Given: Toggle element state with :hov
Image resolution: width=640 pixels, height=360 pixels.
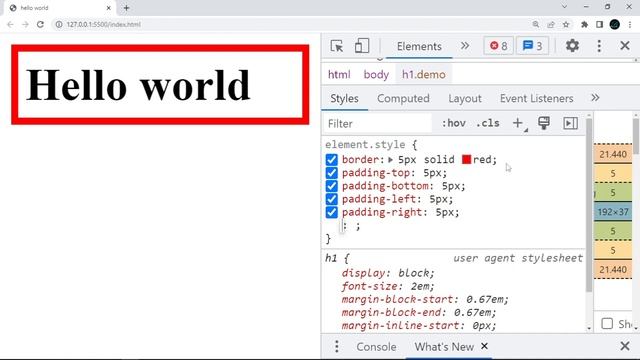Looking at the screenshot, I should [x=454, y=123].
